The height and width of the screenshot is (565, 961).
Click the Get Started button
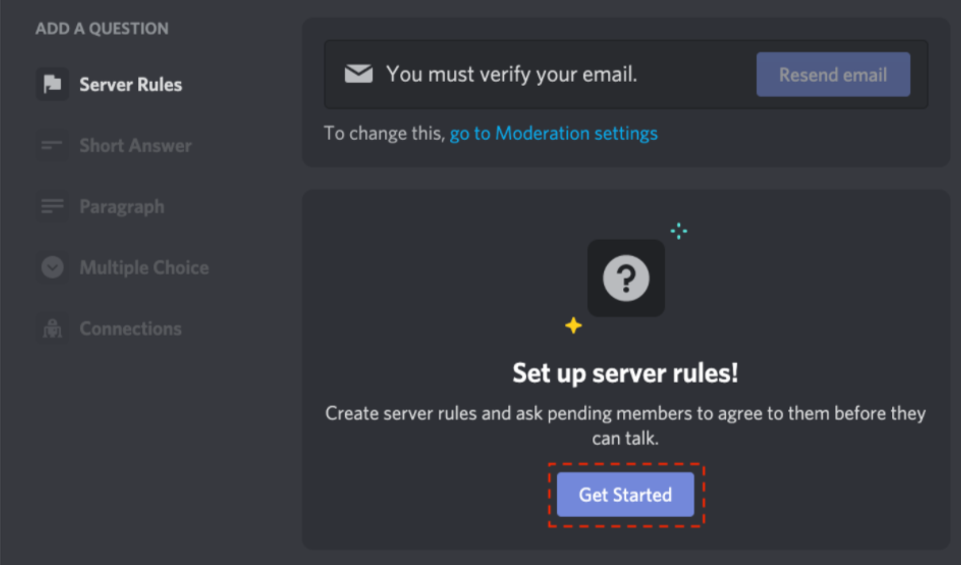pyautogui.click(x=626, y=495)
